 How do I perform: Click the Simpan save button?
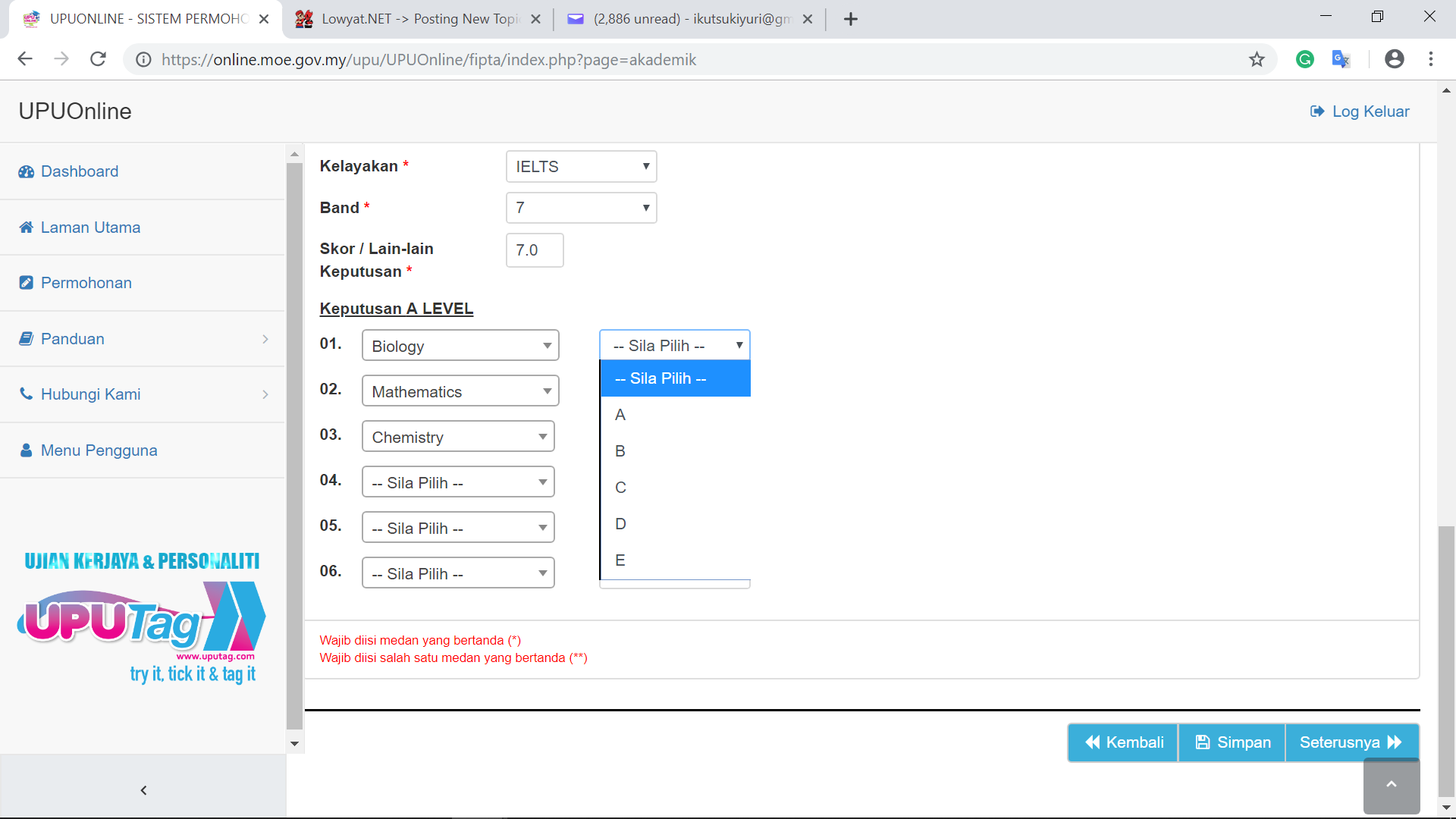(x=1233, y=742)
